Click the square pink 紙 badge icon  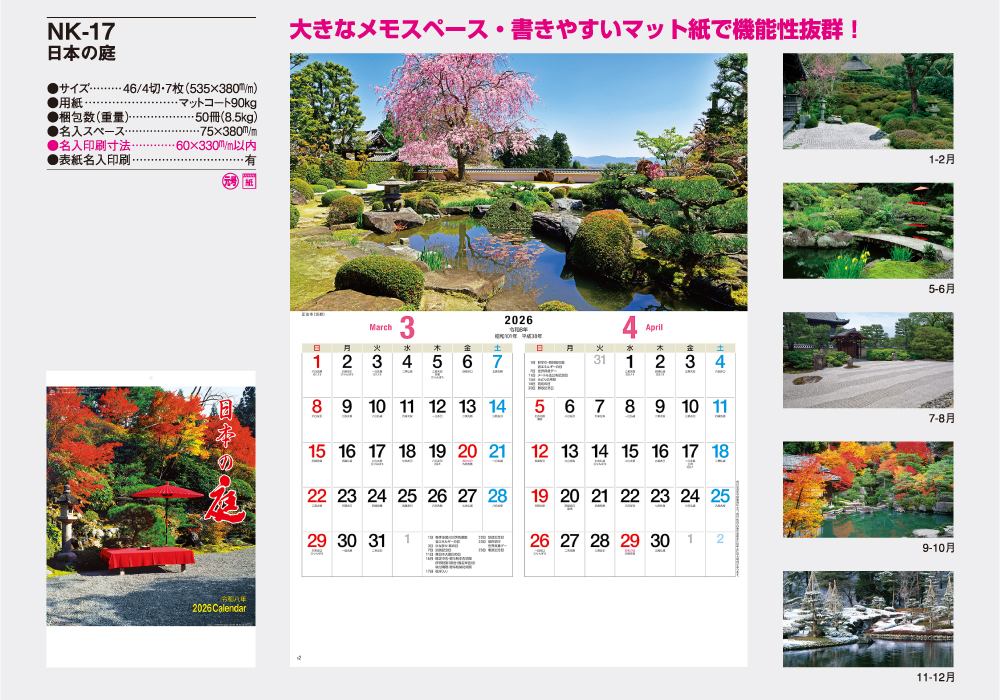coord(249,182)
